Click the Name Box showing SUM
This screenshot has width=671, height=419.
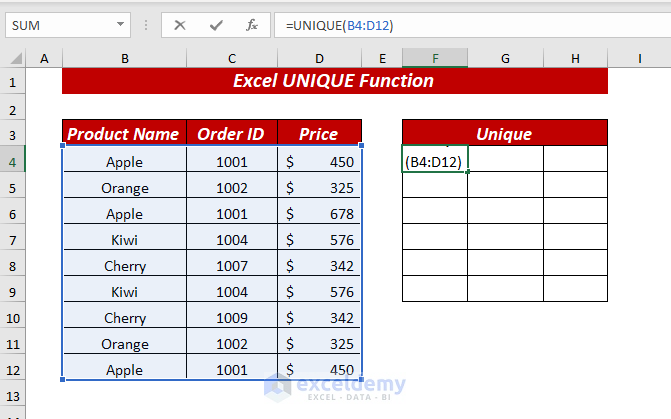click(x=68, y=25)
